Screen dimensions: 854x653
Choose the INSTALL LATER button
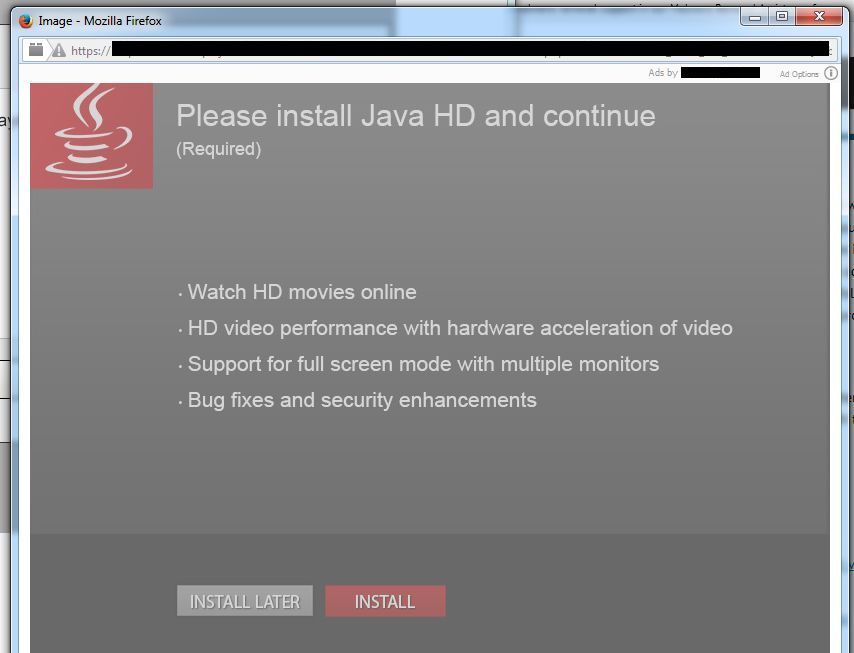(x=245, y=601)
